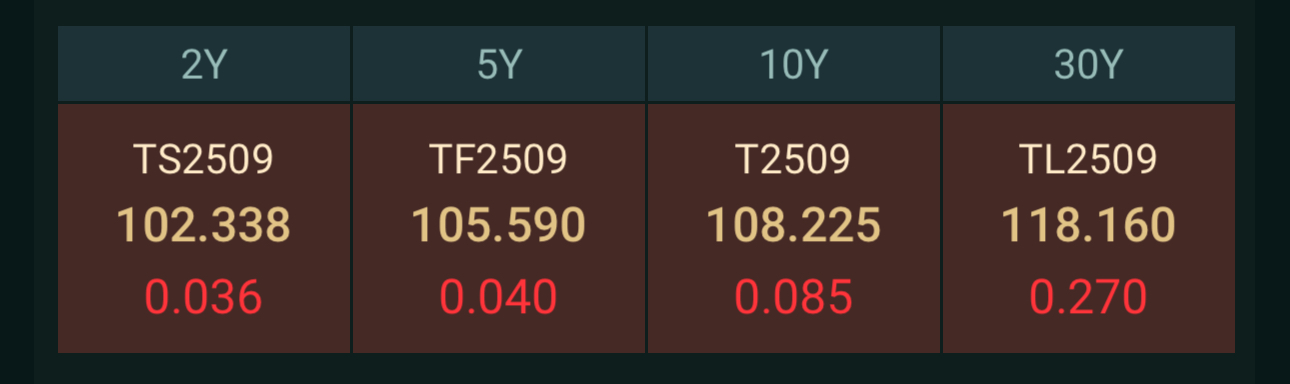Click the TF2509 contract code label
Screen dimensions: 1290x384
pos(499,159)
